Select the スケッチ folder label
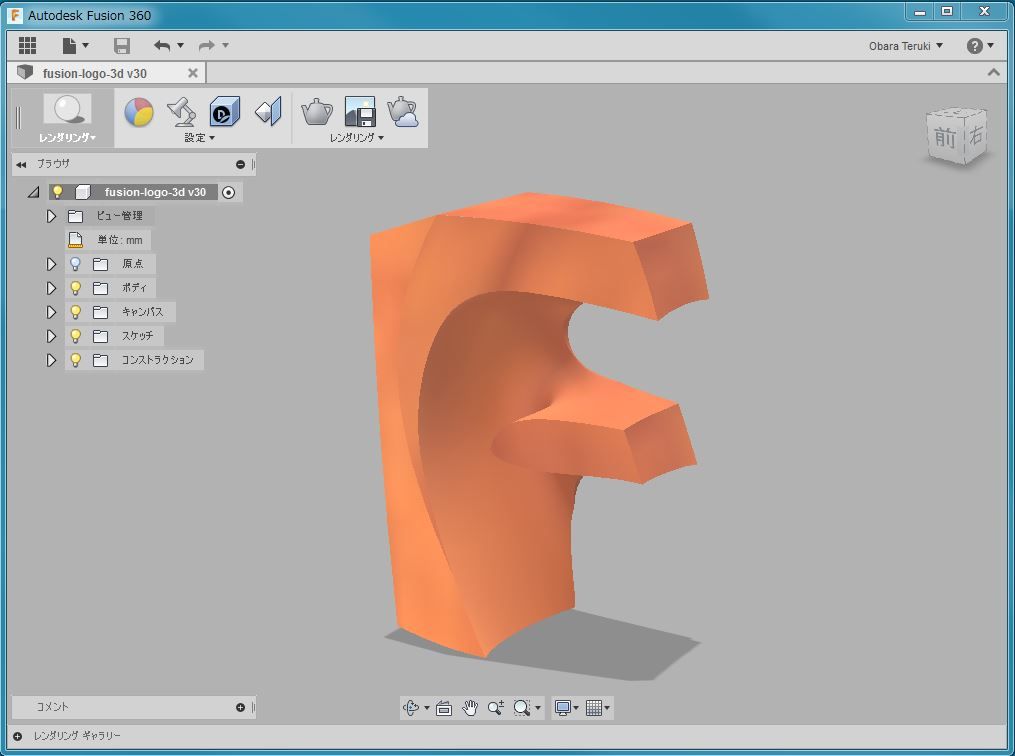Viewport: 1015px width, 756px height. (x=138, y=336)
